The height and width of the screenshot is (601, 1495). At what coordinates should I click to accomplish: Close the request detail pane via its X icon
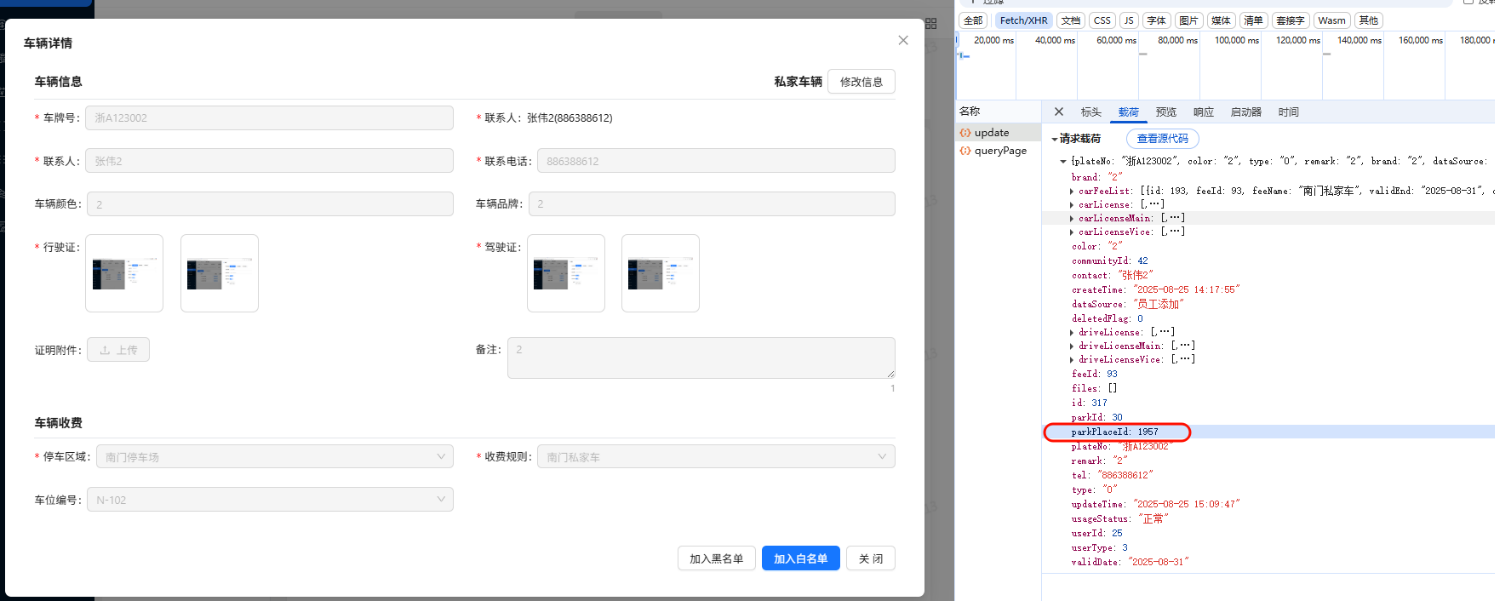1057,111
